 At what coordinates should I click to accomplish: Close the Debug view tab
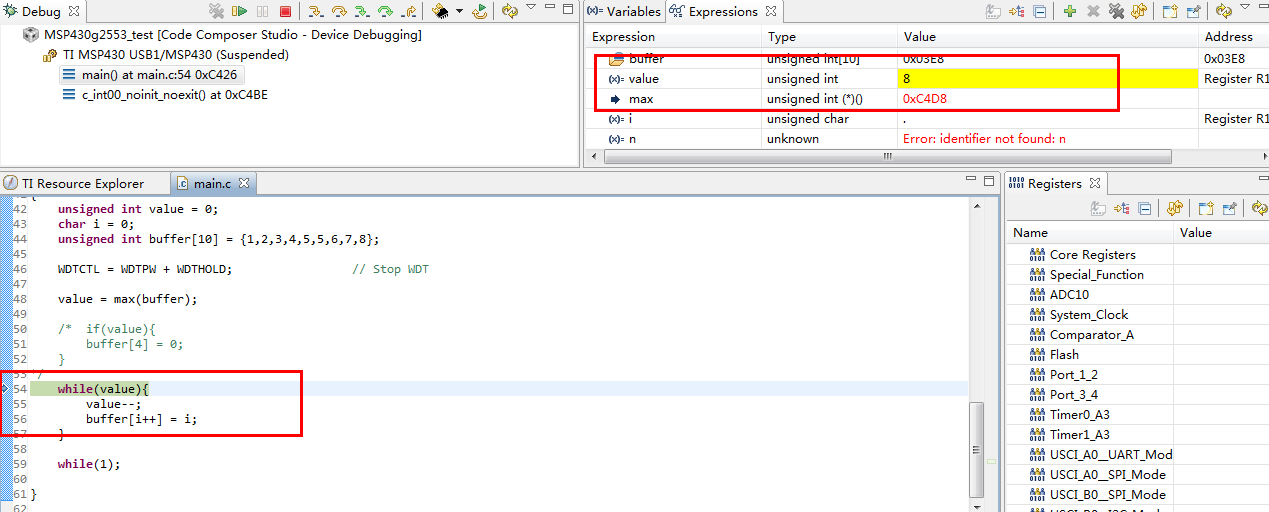pyautogui.click(x=74, y=12)
